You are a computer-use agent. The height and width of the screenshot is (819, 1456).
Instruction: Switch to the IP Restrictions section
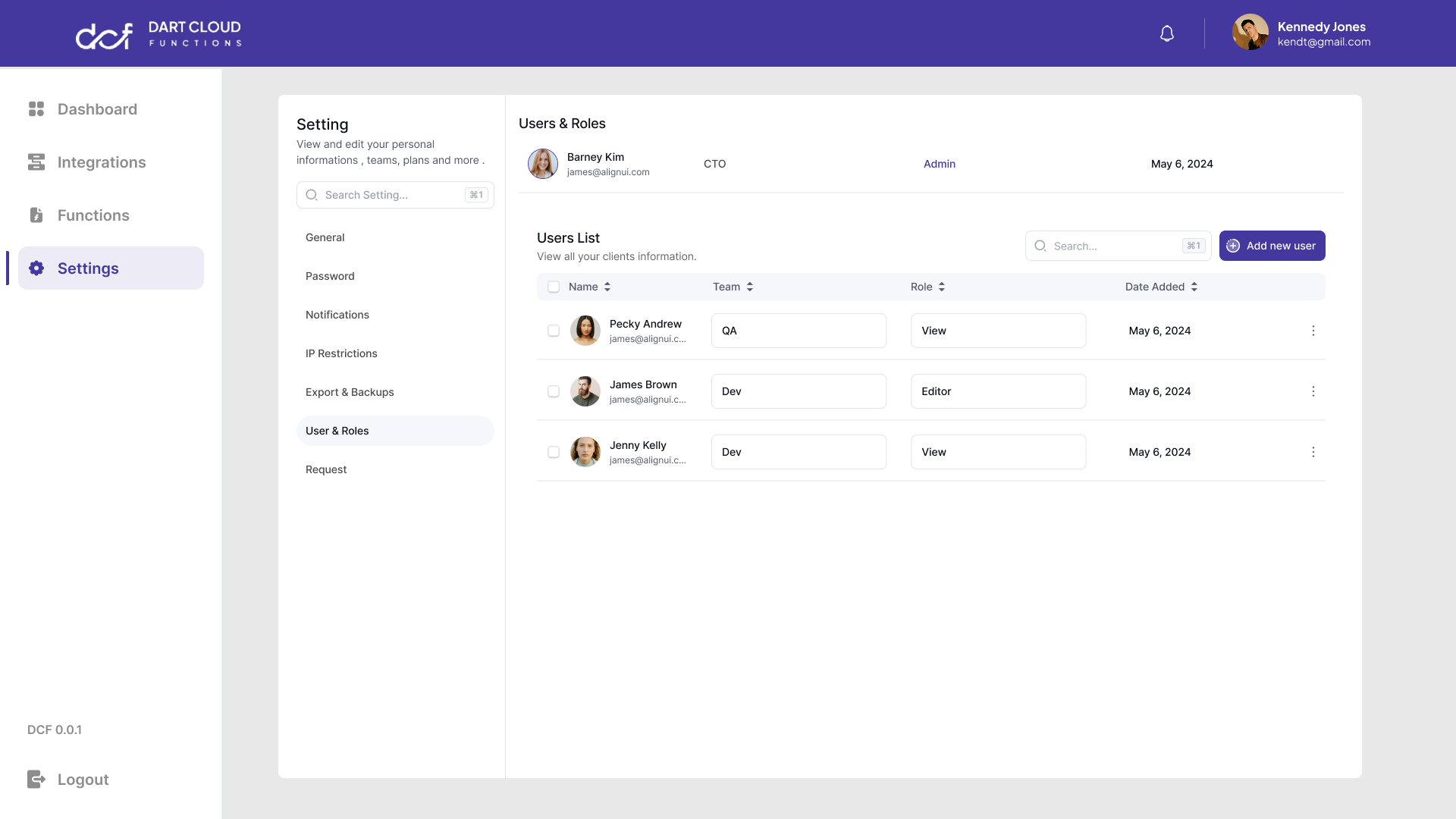point(394,353)
